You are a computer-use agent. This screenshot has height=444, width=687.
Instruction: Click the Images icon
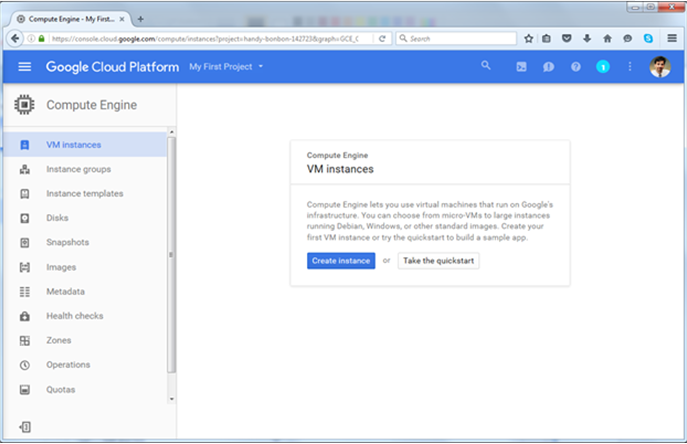tap(25, 267)
